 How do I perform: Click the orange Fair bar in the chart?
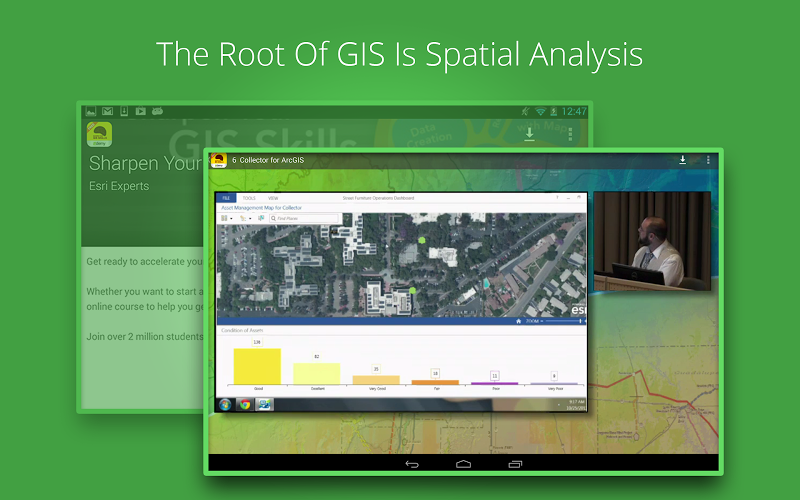(435, 382)
